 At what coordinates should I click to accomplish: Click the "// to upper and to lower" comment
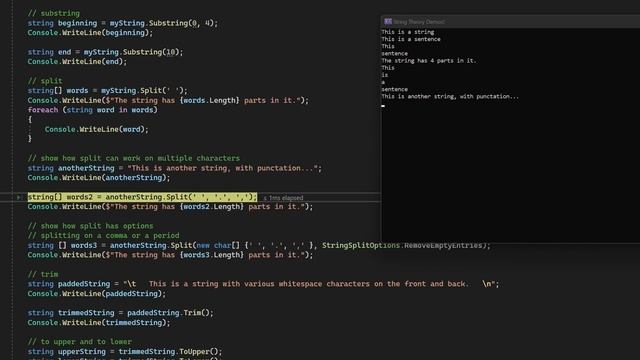pos(80,342)
